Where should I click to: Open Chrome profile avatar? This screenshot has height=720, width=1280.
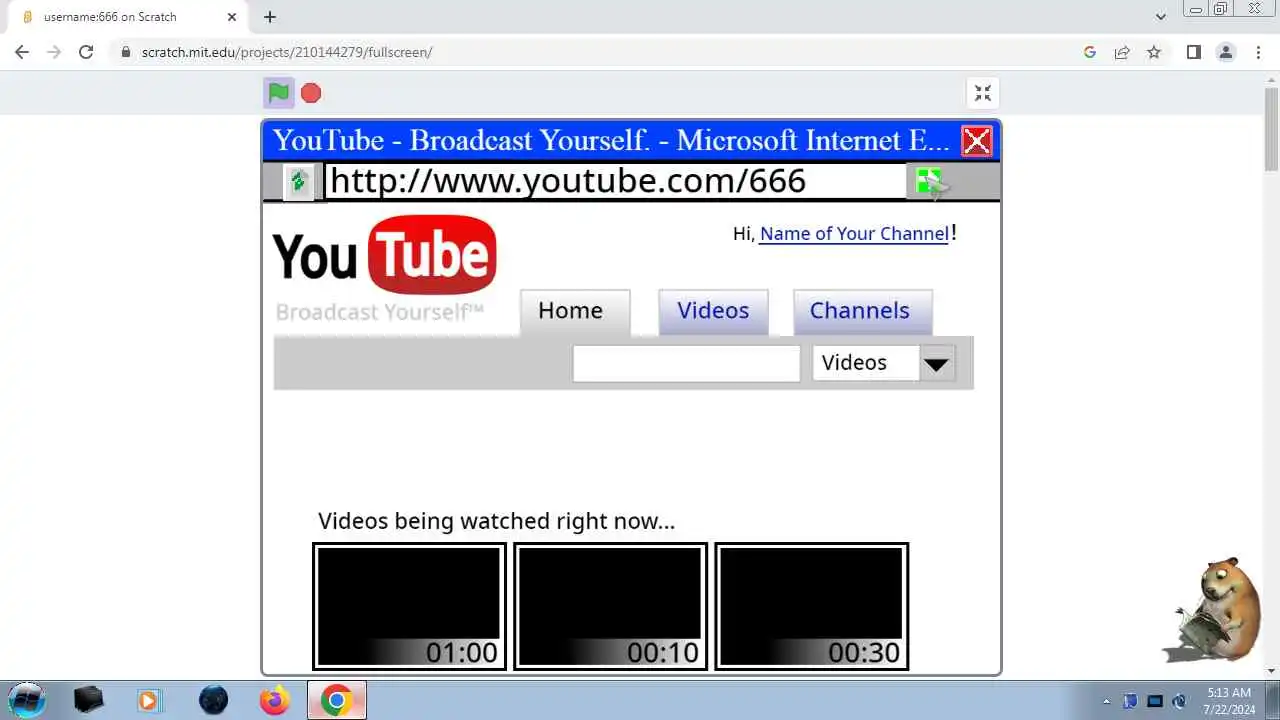1226,52
